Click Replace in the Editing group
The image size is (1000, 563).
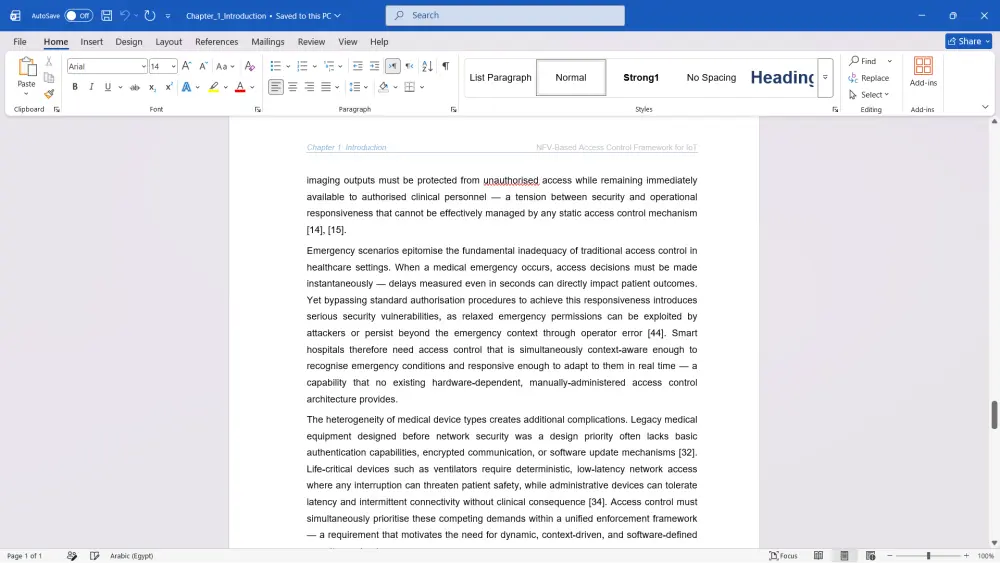869,78
